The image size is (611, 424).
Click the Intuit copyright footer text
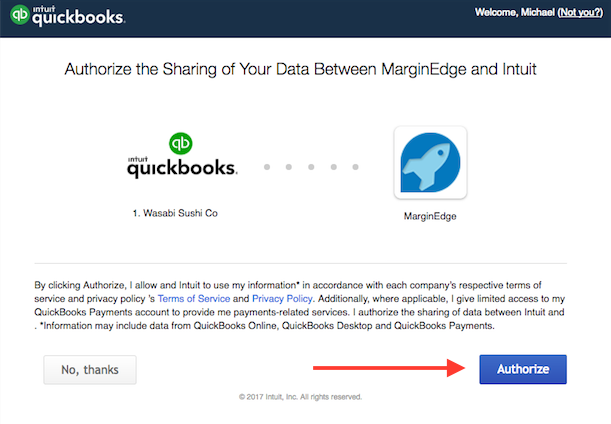coord(301,396)
